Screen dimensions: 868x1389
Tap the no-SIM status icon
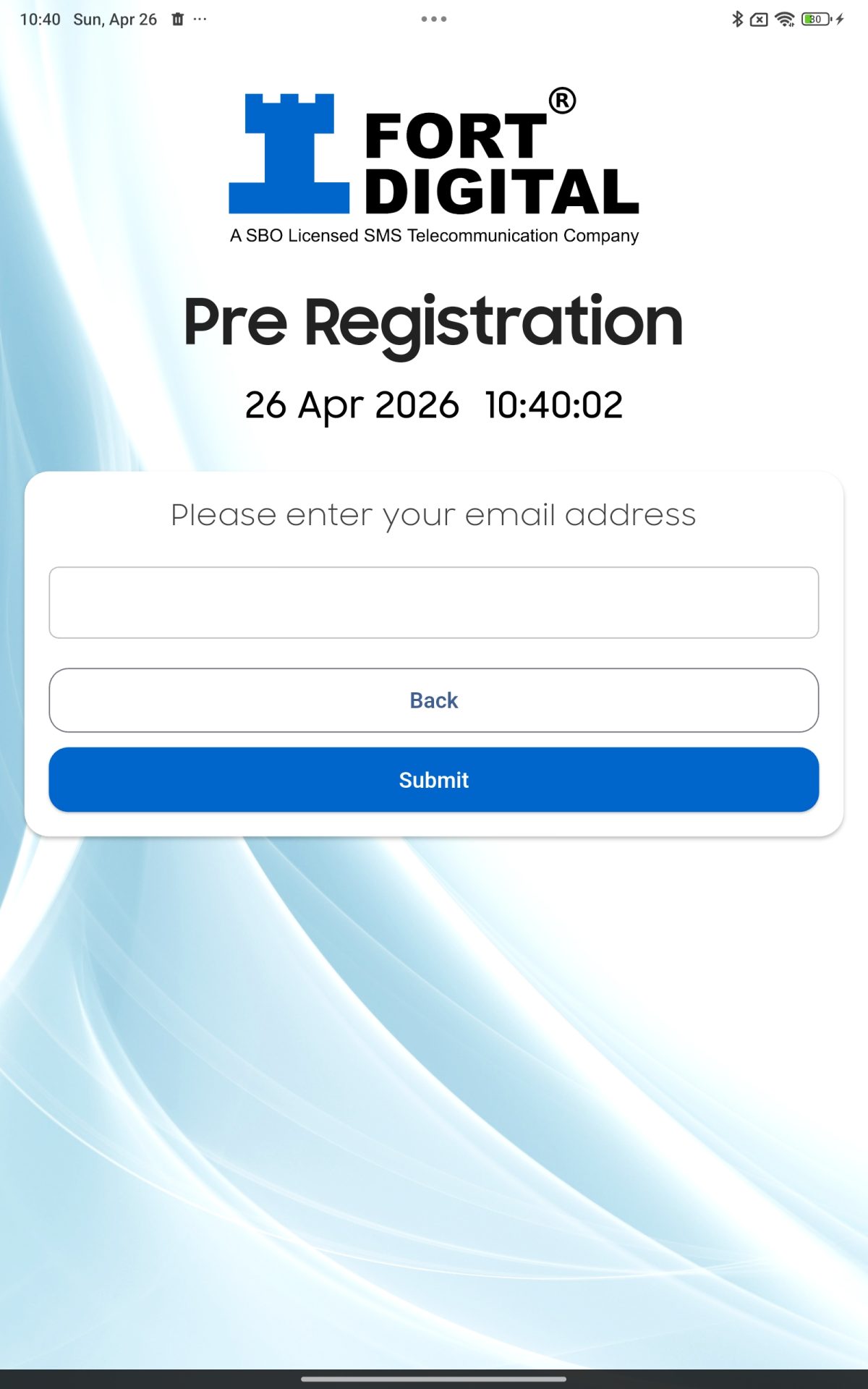pyautogui.click(x=759, y=20)
